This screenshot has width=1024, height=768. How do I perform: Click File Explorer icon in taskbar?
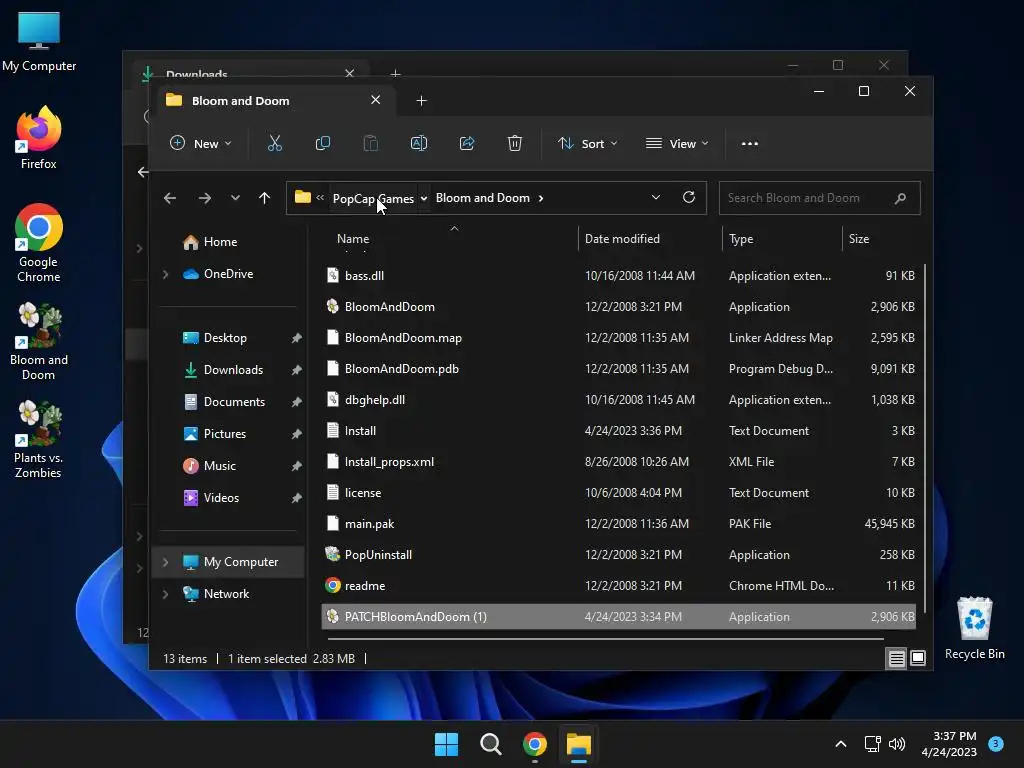point(579,744)
